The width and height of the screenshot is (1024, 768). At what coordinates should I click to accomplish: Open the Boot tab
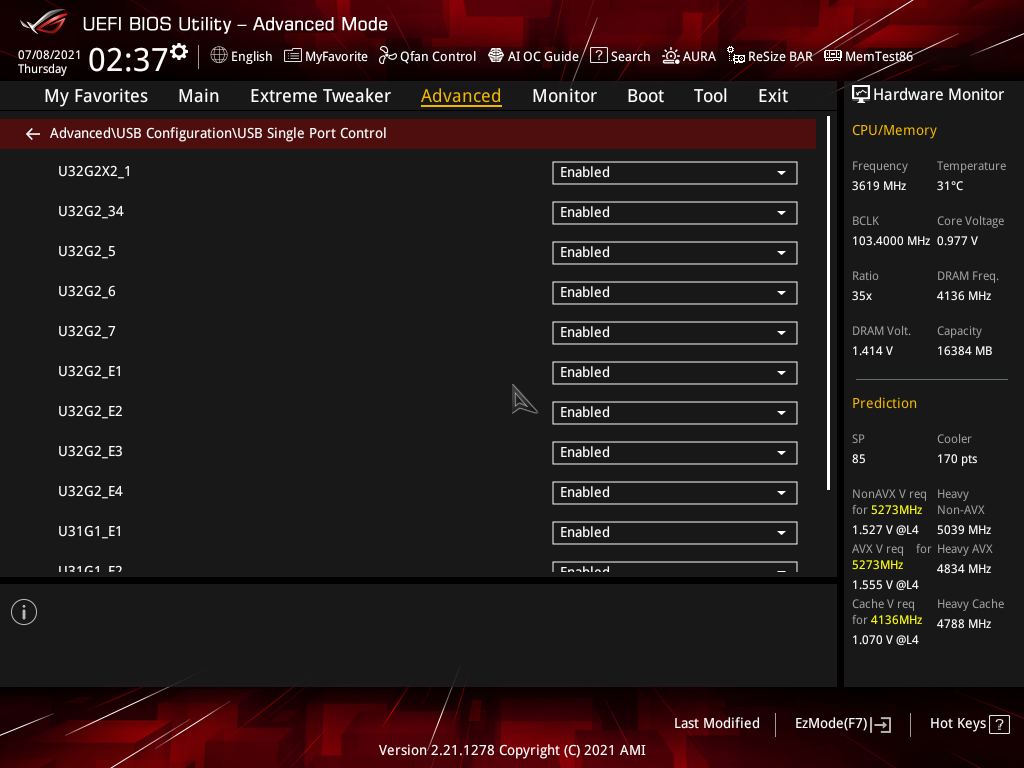click(645, 96)
